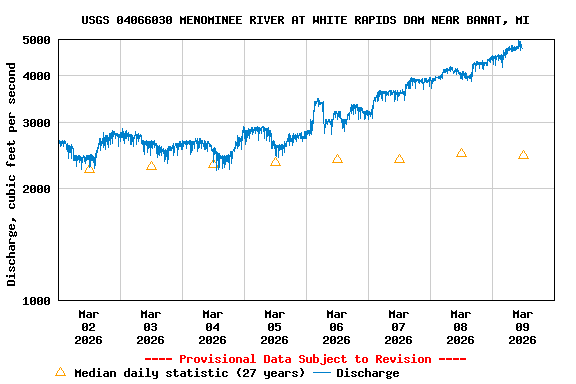
Task: Click the median triangle for Mar 06
Action: pyautogui.click(x=337, y=159)
